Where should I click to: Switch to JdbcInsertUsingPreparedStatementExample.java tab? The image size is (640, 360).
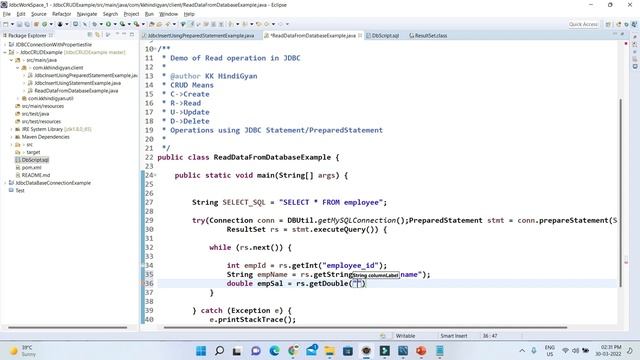[200, 36]
